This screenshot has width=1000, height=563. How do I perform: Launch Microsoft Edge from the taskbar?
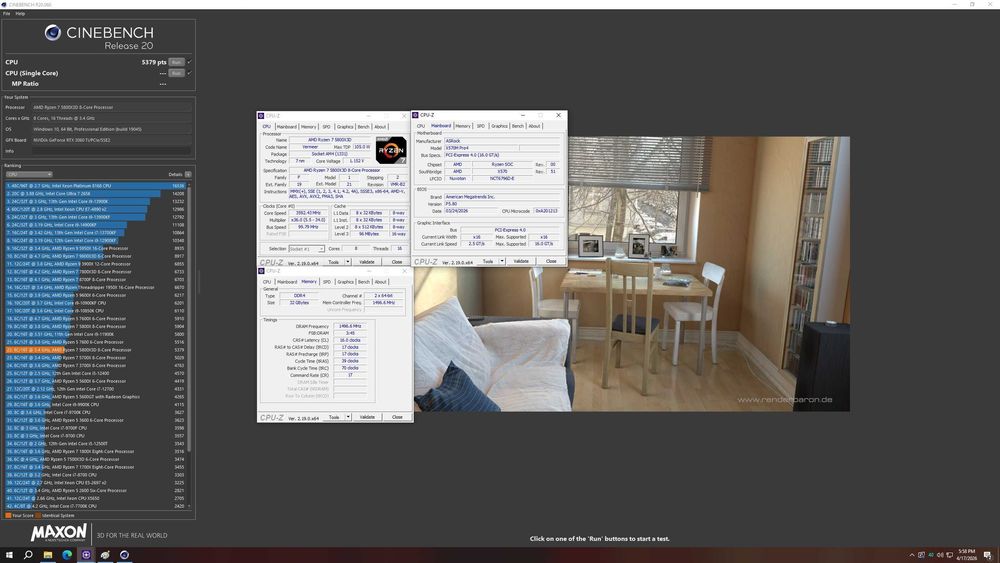[x=67, y=555]
